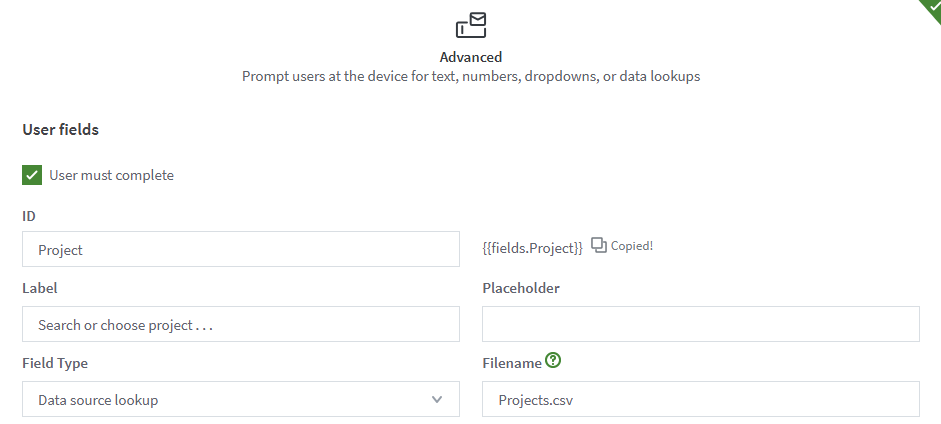This screenshot has width=941, height=424.
Task: Select the {{fields.Project}} variable text
Action: [x=532, y=247]
